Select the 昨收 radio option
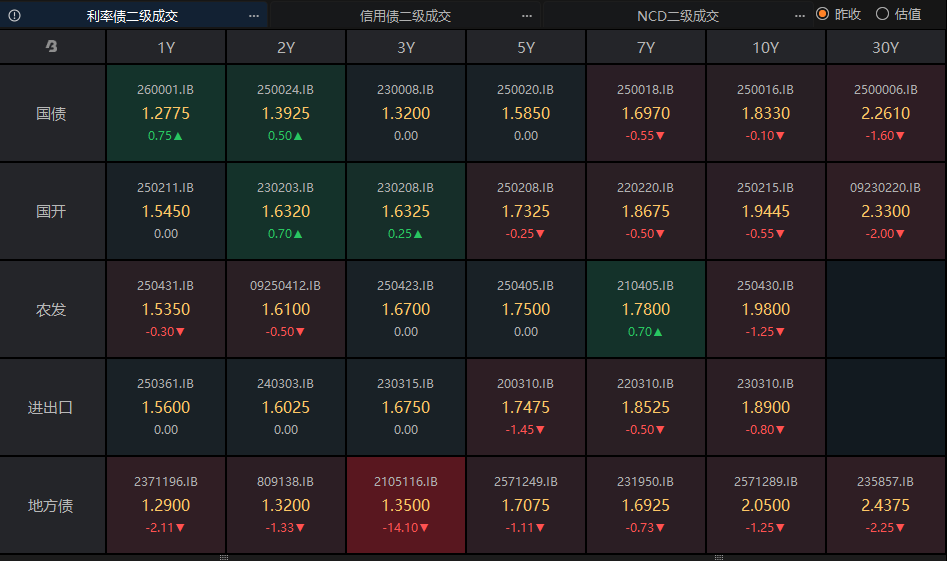 [823, 14]
